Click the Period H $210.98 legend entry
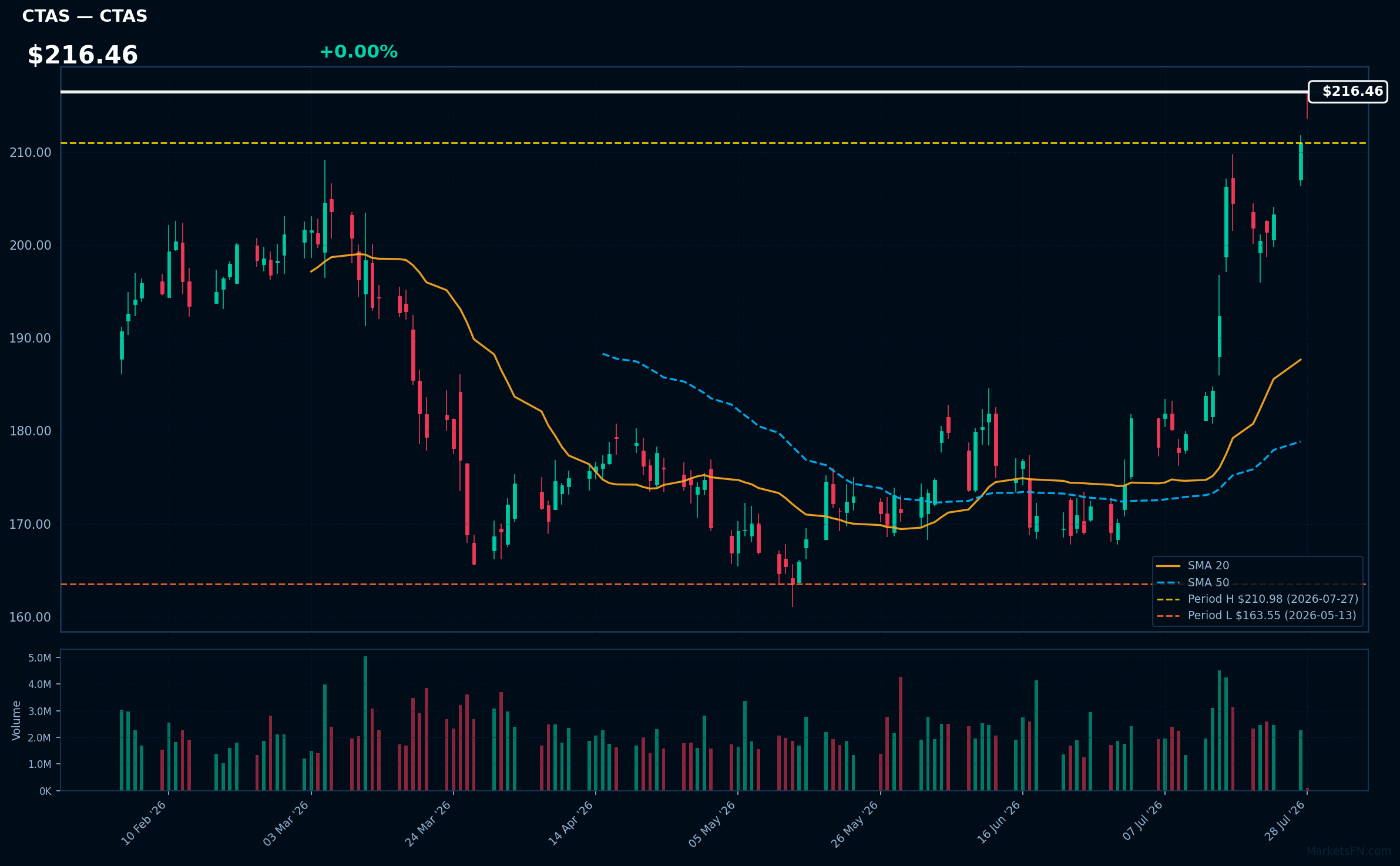 [x=1257, y=599]
